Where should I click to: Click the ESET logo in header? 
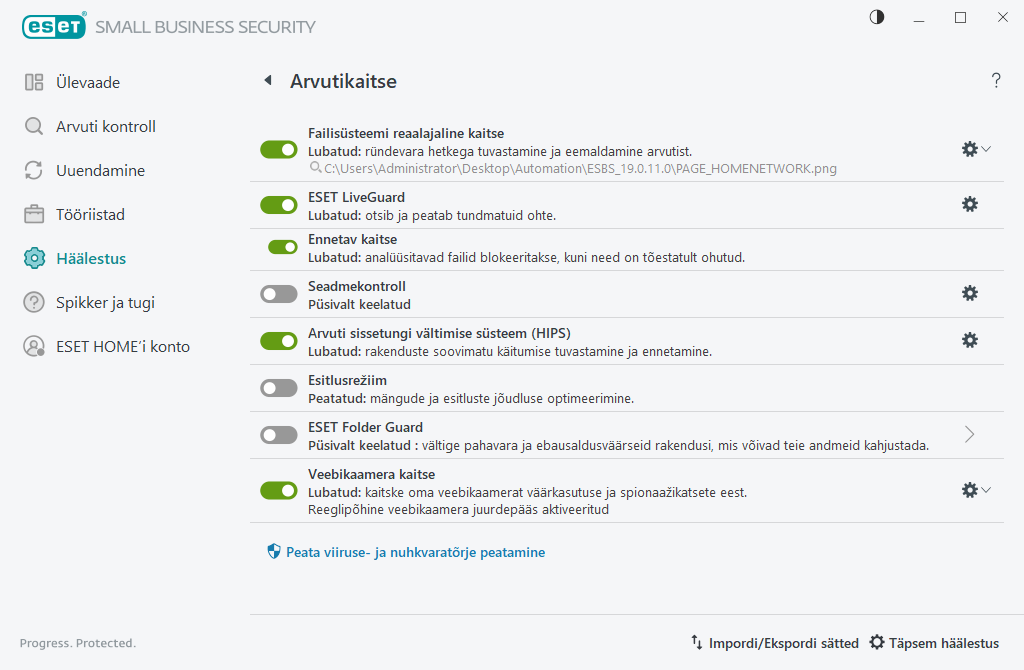click(53, 27)
